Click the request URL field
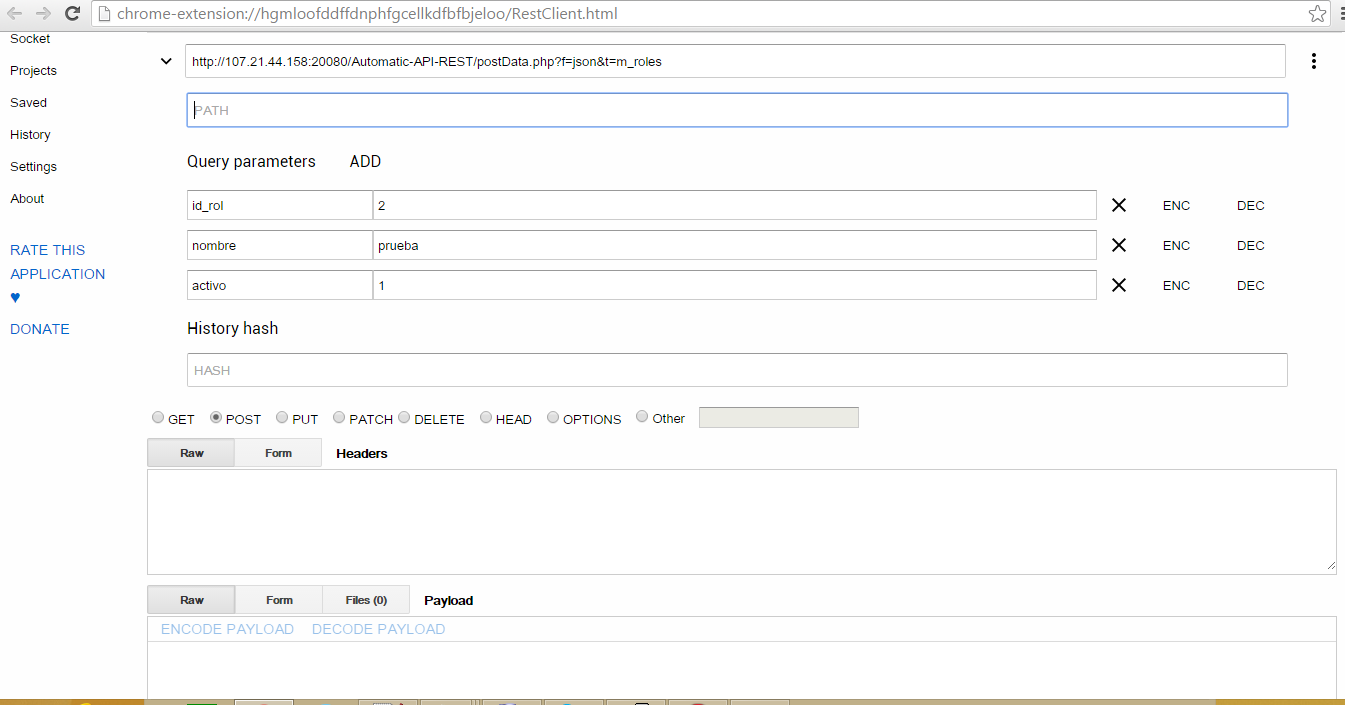1345x705 pixels. coord(736,61)
